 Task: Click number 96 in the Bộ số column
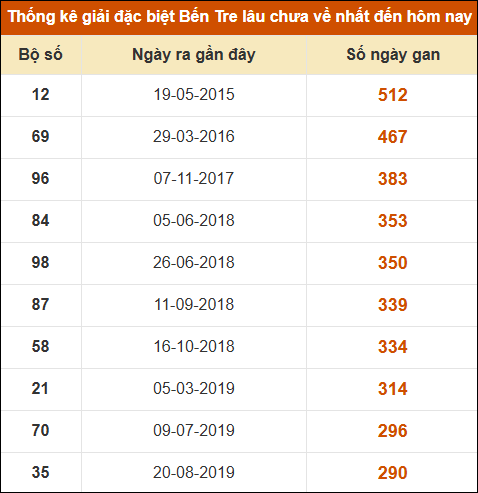coord(40,179)
